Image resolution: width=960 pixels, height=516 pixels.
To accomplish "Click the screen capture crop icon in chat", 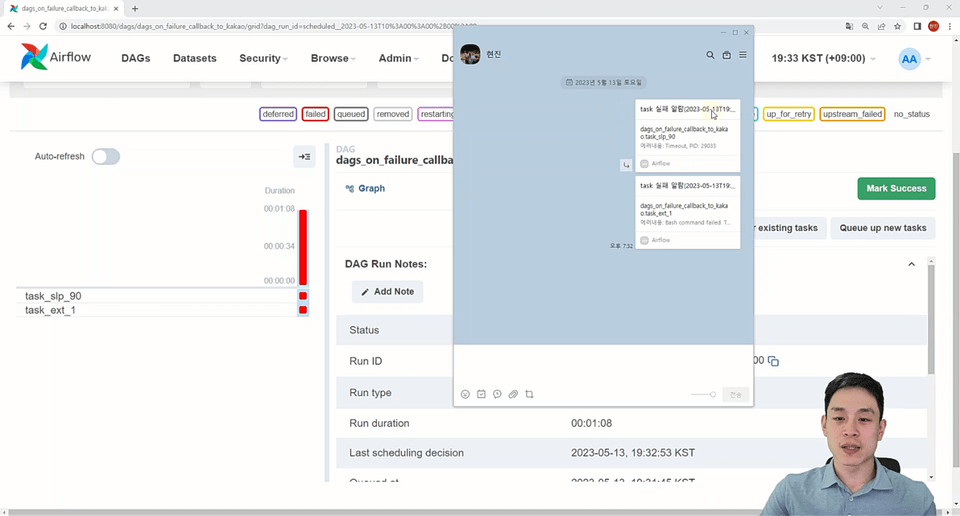I will [530, 394].
